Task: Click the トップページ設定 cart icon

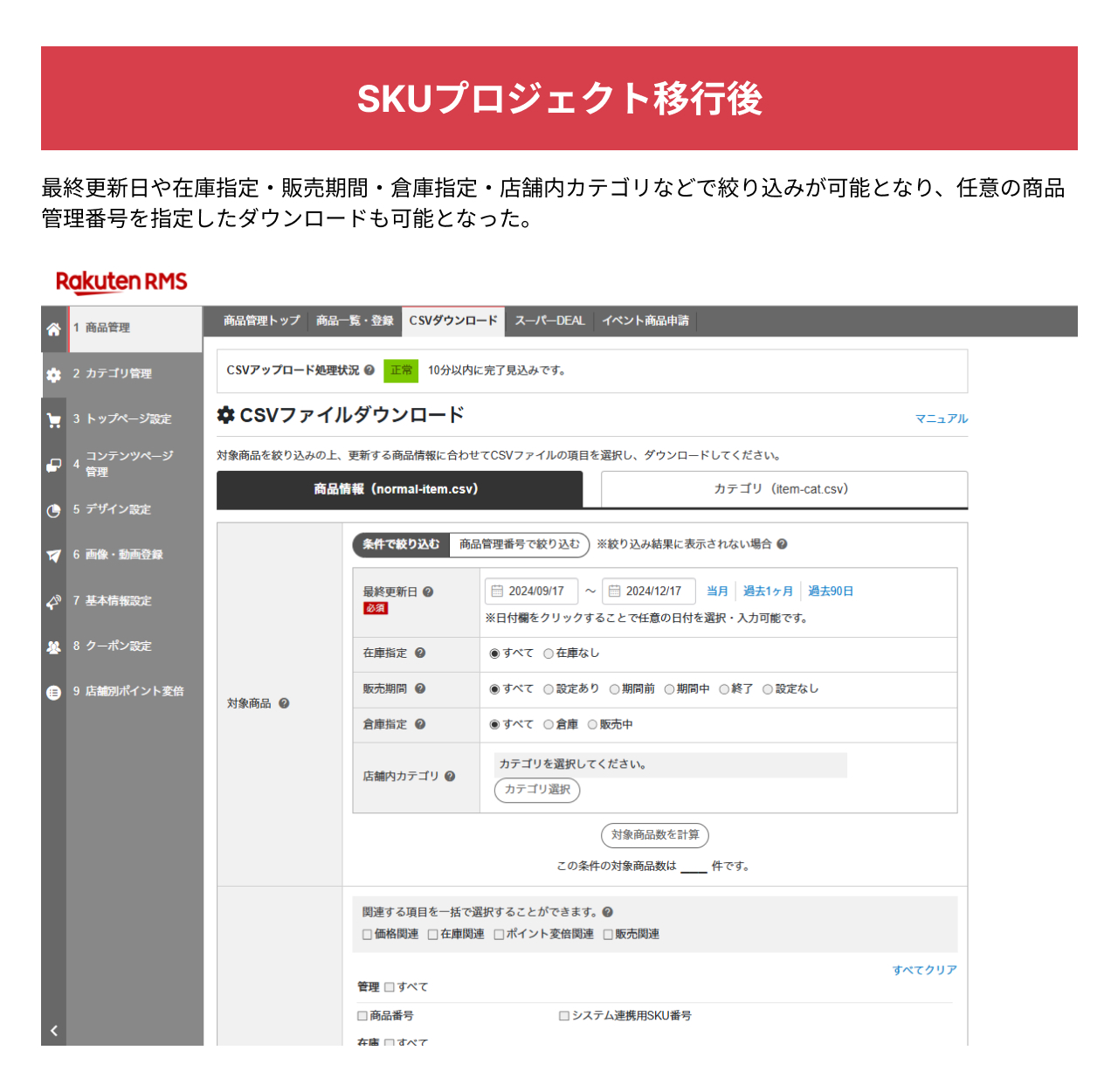Action: pyautogui.click(x=52, y=419)
